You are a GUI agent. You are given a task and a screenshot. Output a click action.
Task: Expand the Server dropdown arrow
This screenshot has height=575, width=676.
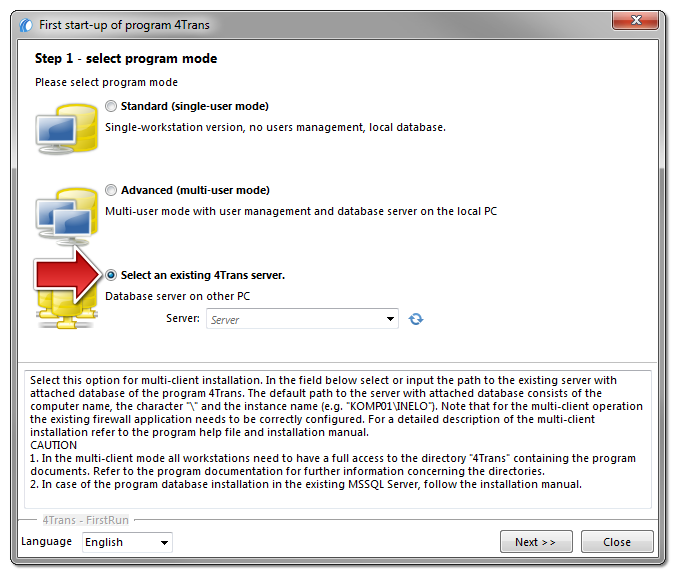pyautogui.click(x=390, y=319)
